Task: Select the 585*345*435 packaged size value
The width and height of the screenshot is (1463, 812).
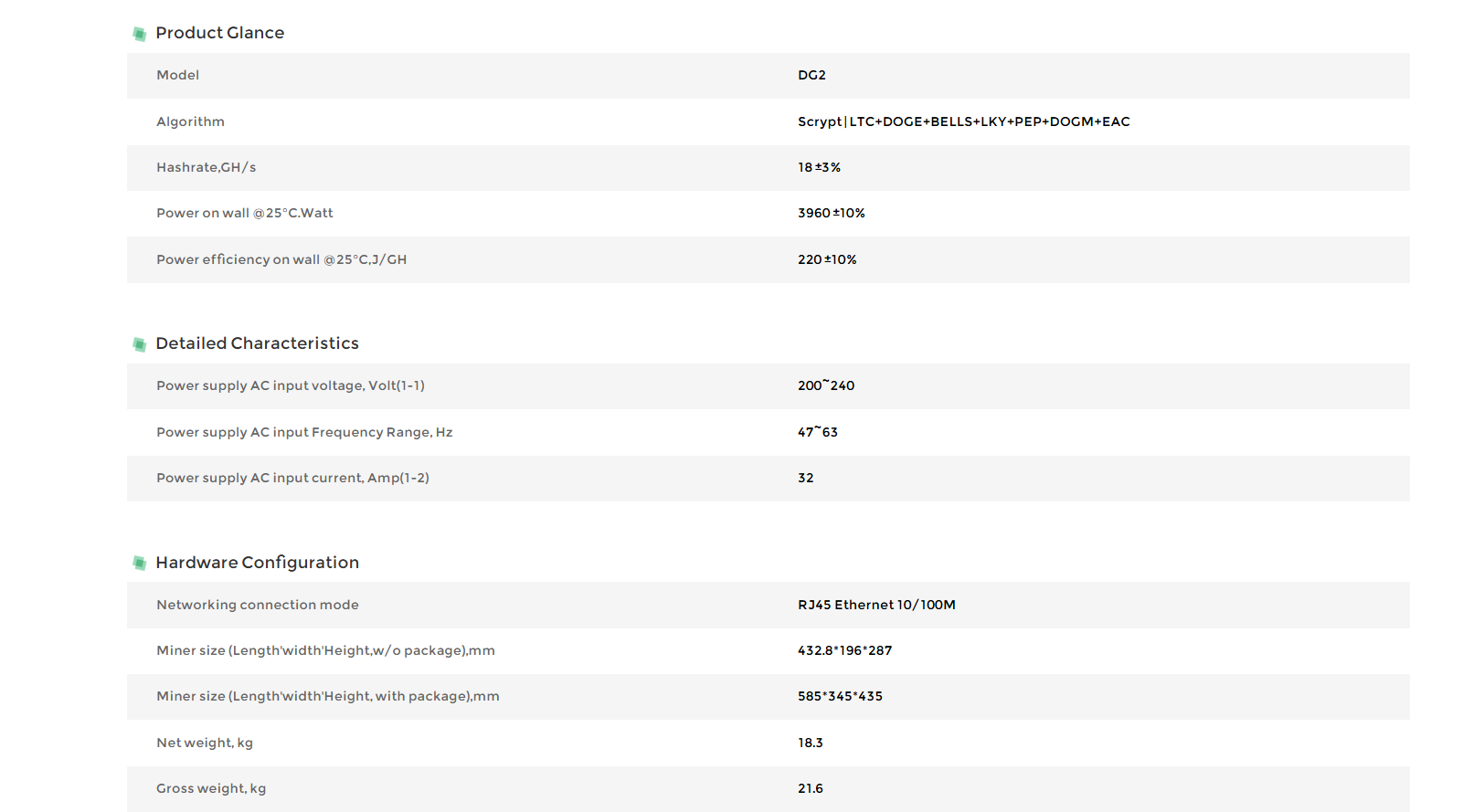Action: [840, 697]
